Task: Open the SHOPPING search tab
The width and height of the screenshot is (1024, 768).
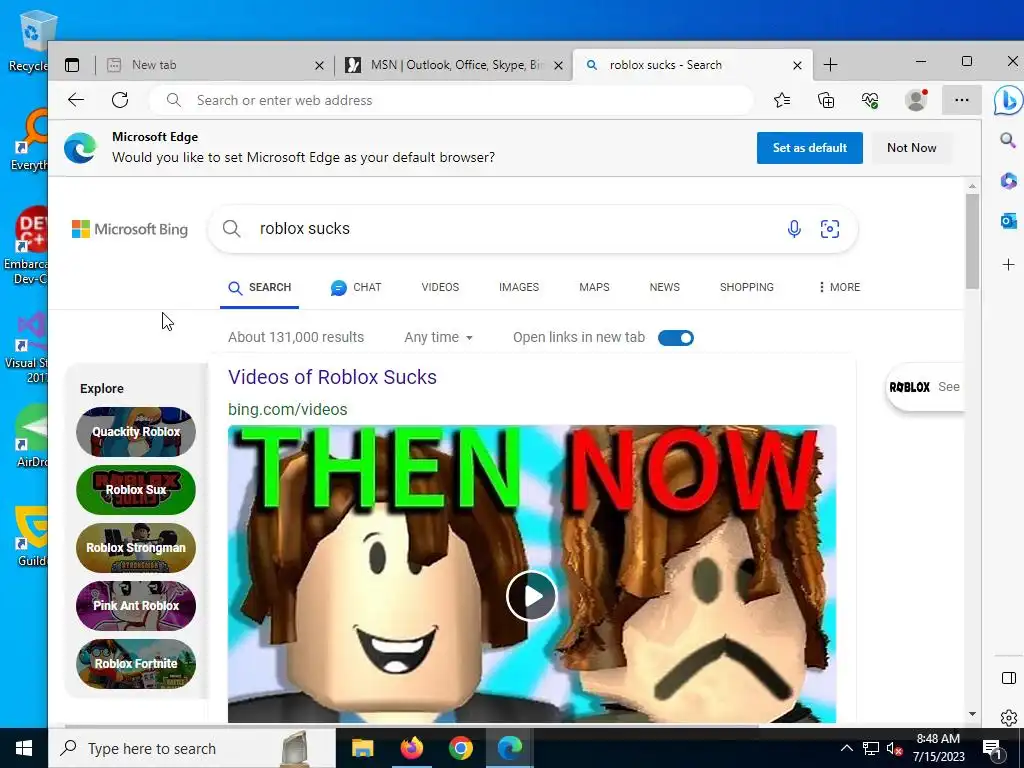Action: tap(746, 287)
